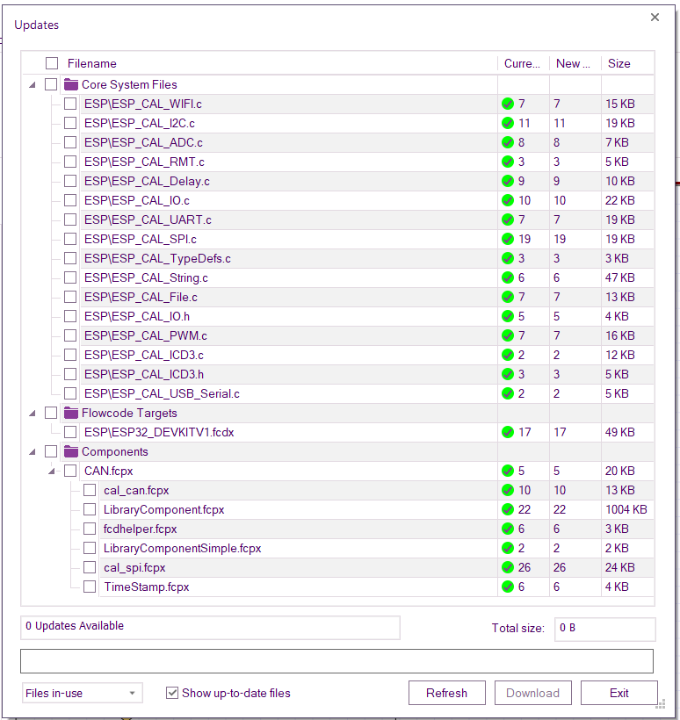This screenshot has height=720, width=680.
Task: Click the Exit button
Action: (619, 693)
